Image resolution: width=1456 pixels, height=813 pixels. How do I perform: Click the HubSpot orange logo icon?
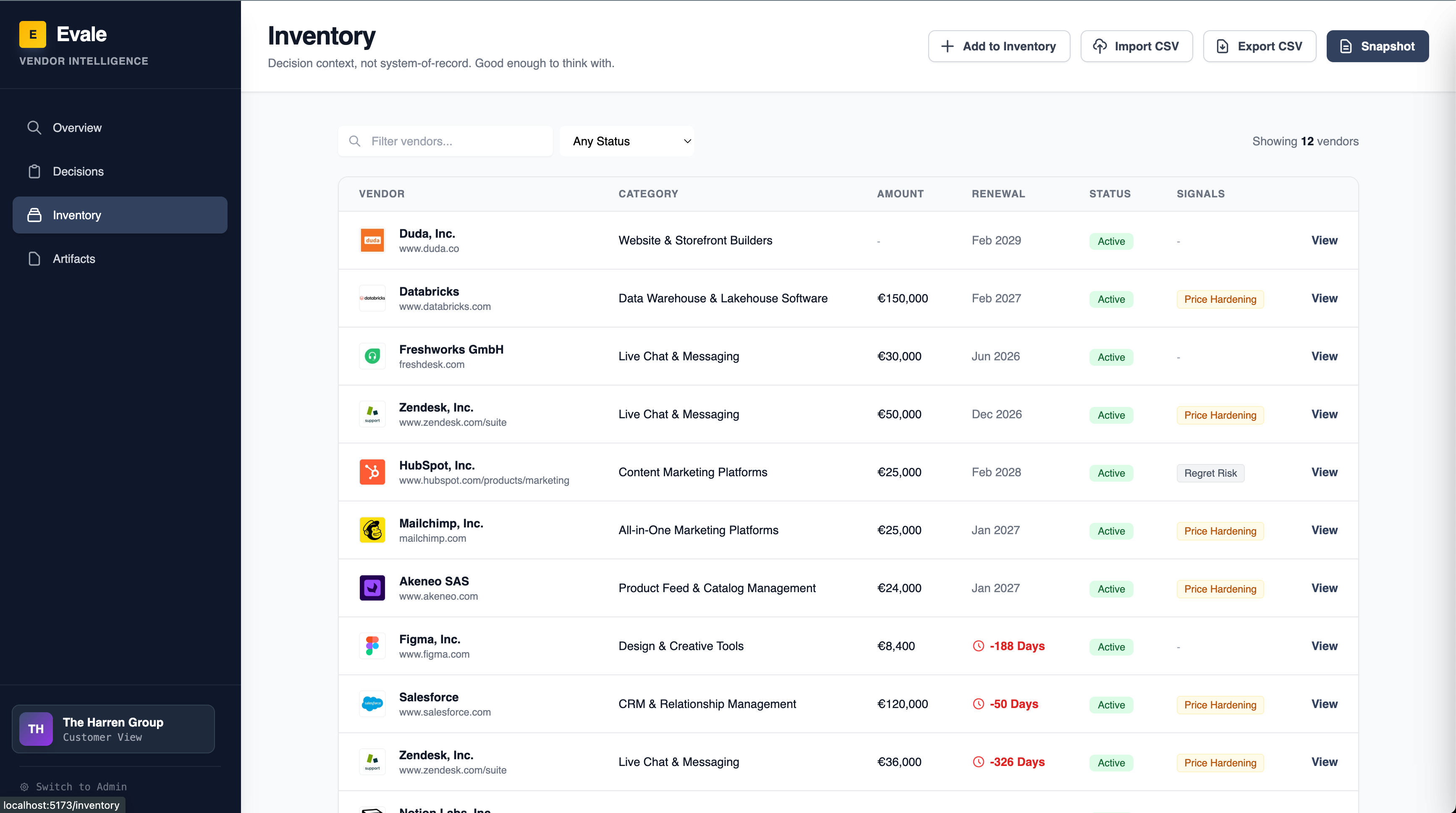point(372,472)
